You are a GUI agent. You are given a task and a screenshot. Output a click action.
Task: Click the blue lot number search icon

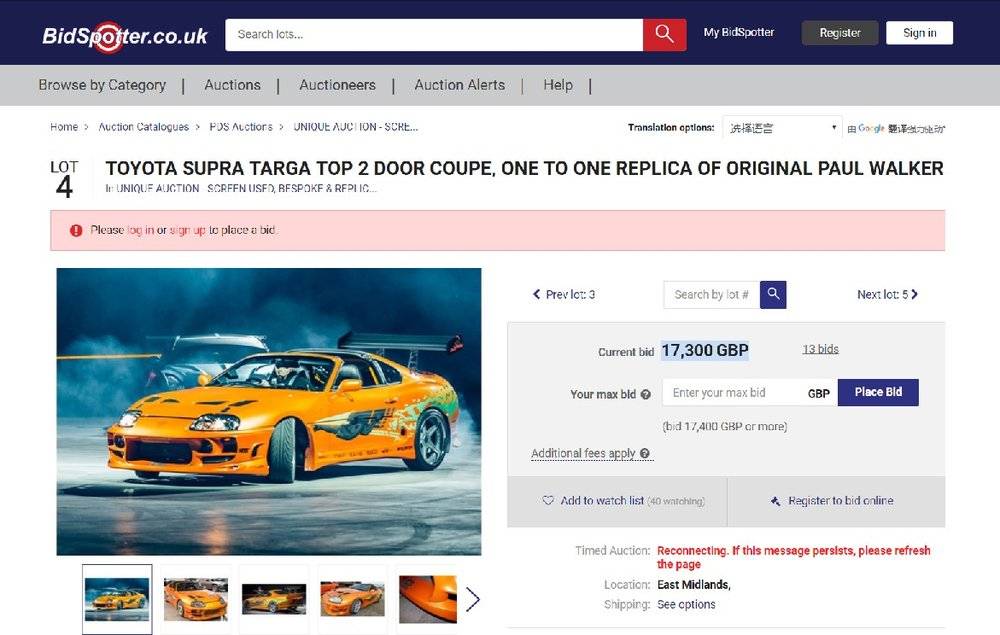[773, 295]
